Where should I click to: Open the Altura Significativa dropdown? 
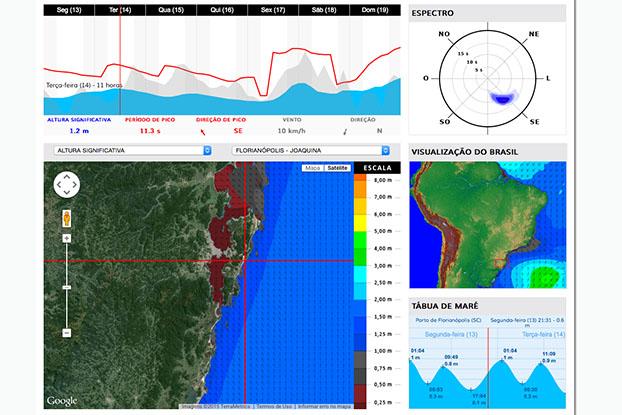[x=132, y=150]
